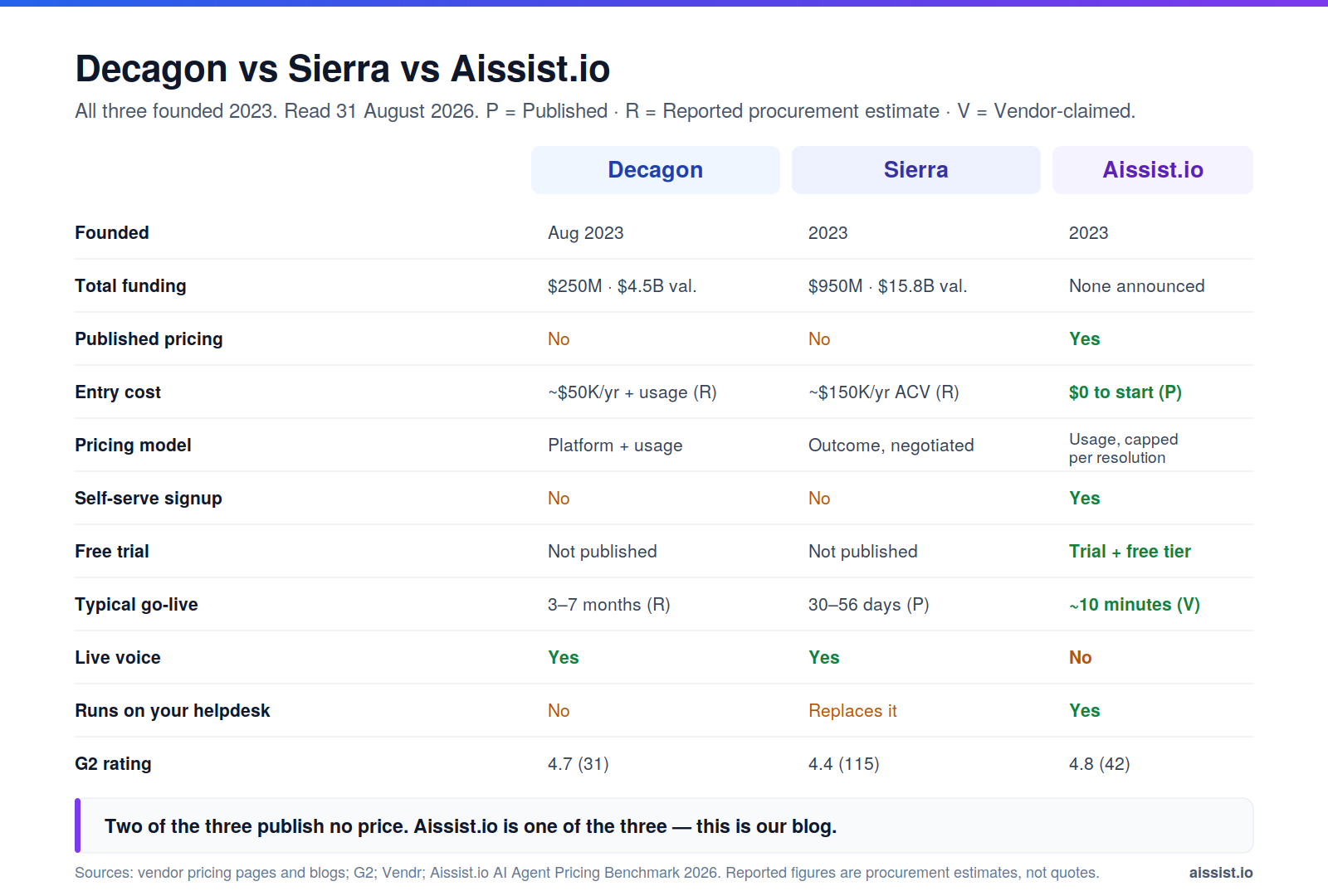1328x896 pixels.
Task: Select the Decagon column header
Action: coord(655,170)
